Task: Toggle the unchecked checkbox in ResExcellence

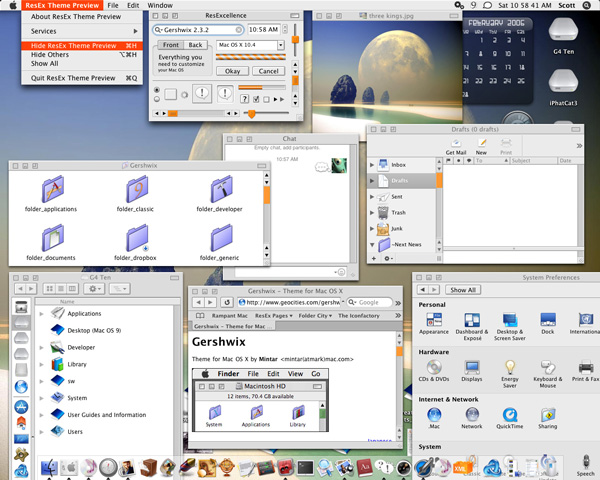Action: tap(266, 100)
